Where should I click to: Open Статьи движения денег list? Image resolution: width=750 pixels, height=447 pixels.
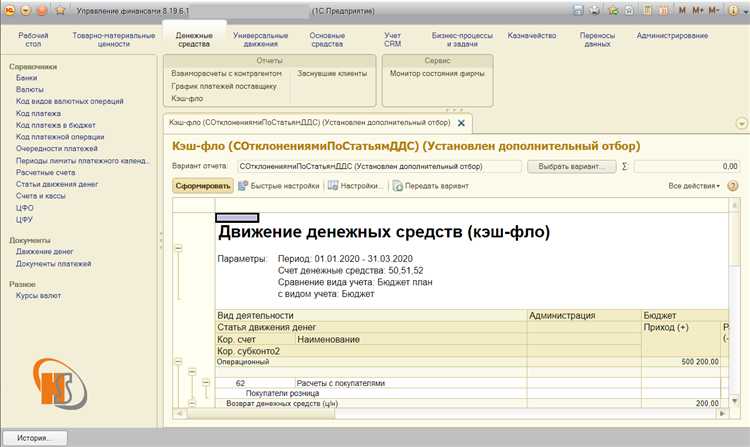pos(57,184)
